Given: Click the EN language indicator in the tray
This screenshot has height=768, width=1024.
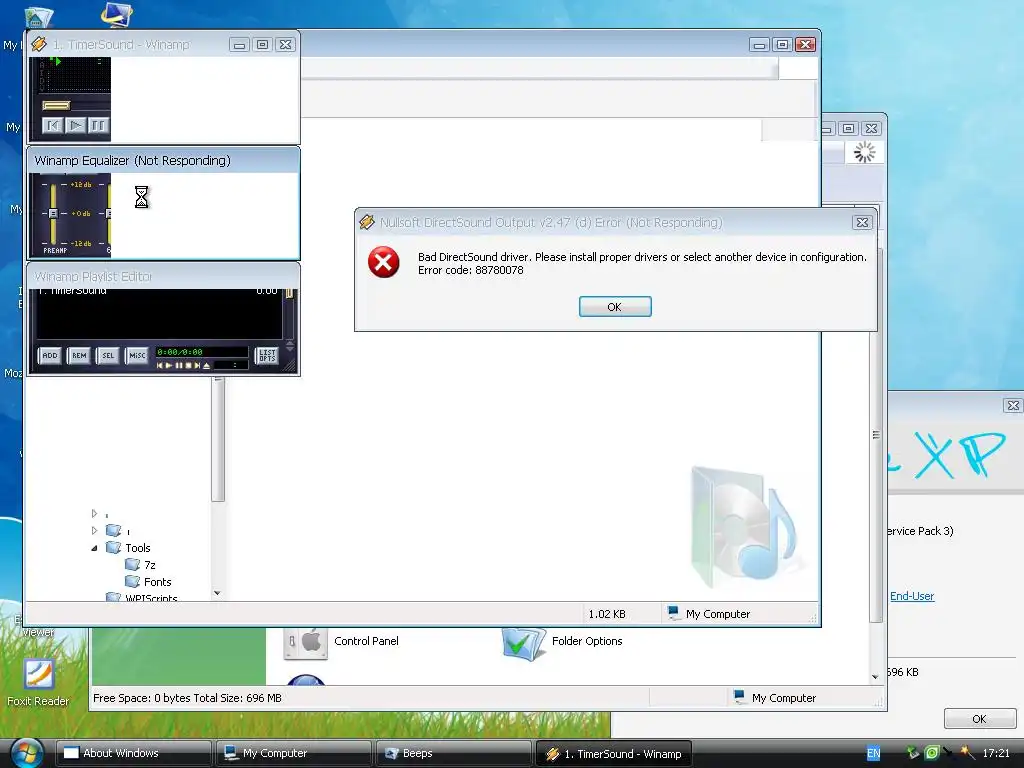Looking at the screenshot, I should coord(873,754).
